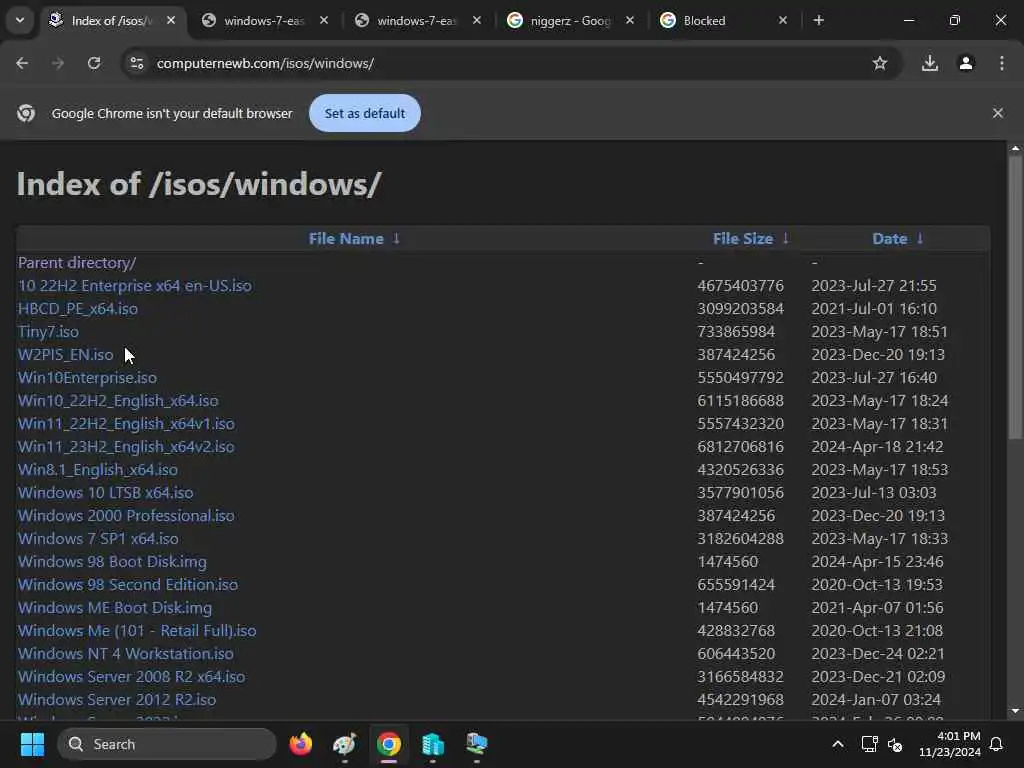The width and height of the screenshot is (1024, 768).
Task: Download Win11_23H2_English_x64v2.iso
Action: [x=126, y=447]
